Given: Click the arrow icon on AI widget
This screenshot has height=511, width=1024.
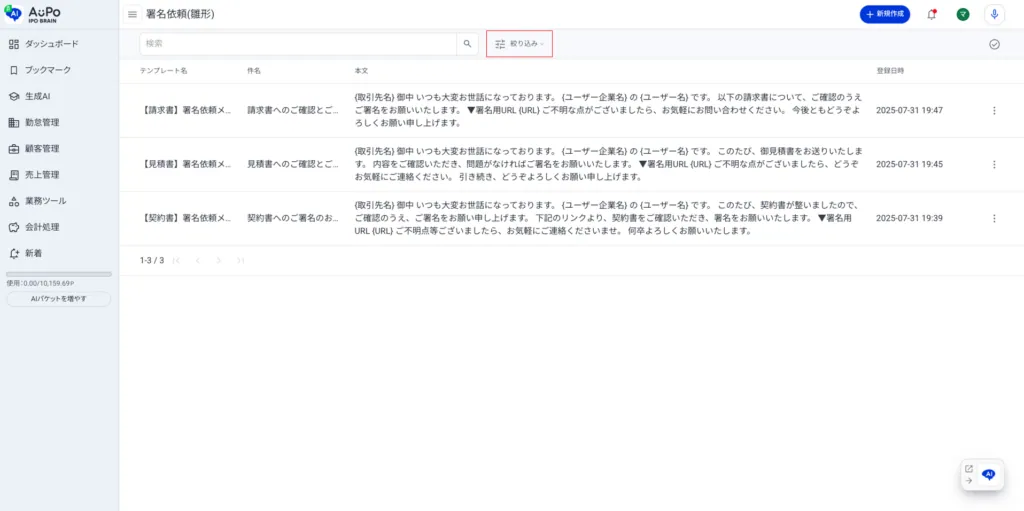Looking at the screenshot, I should pyautogui.click(x=969, y=480).
